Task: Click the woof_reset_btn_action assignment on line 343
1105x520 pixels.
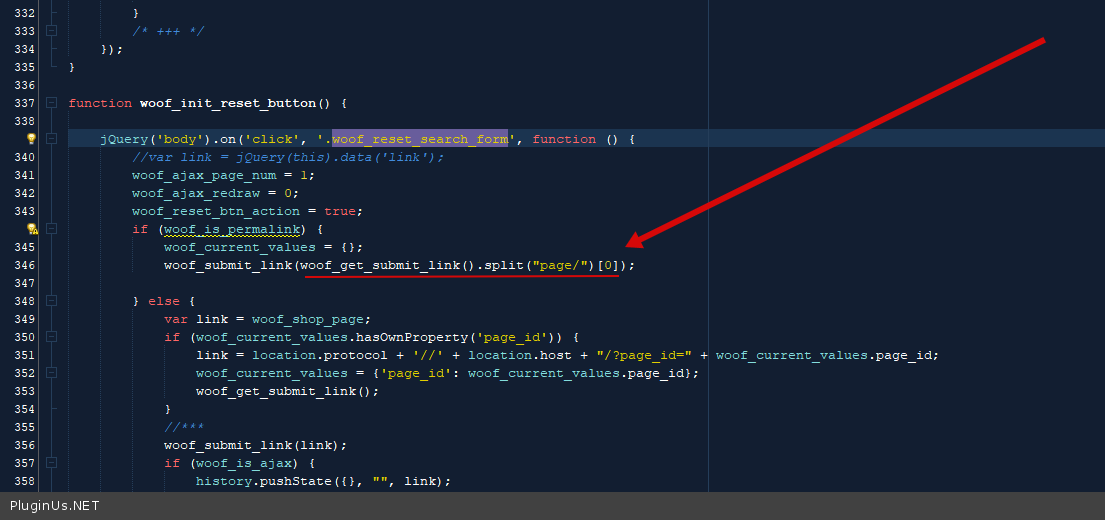Action: 215,211
